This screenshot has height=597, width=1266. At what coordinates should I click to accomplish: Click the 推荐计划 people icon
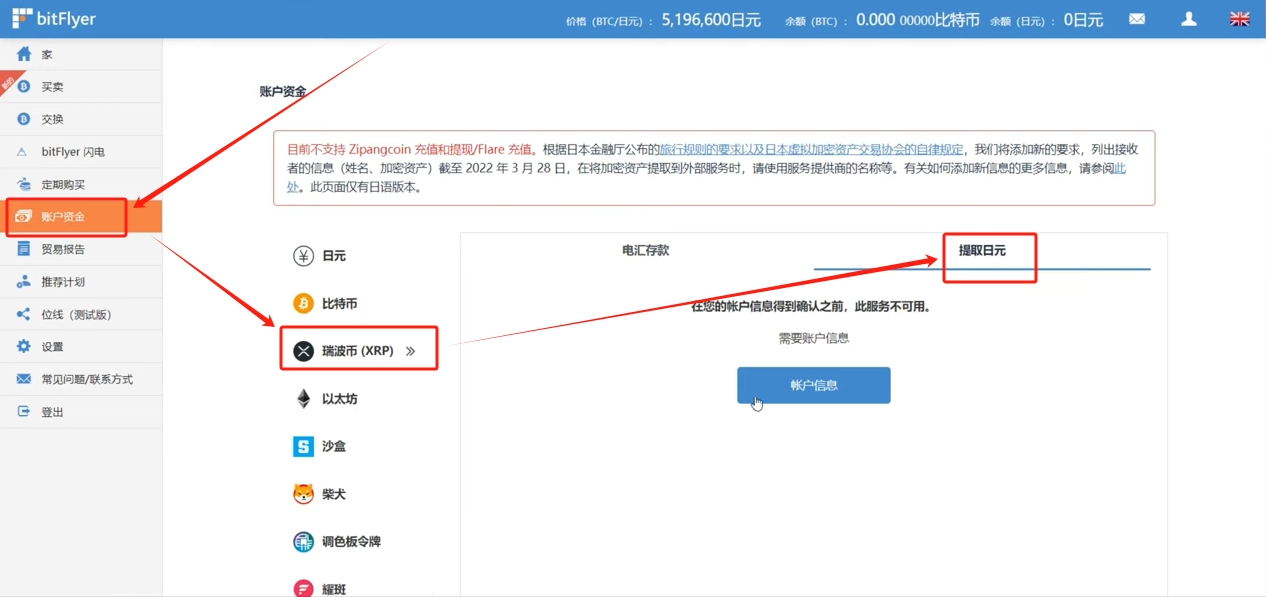[x=24, y=282]
